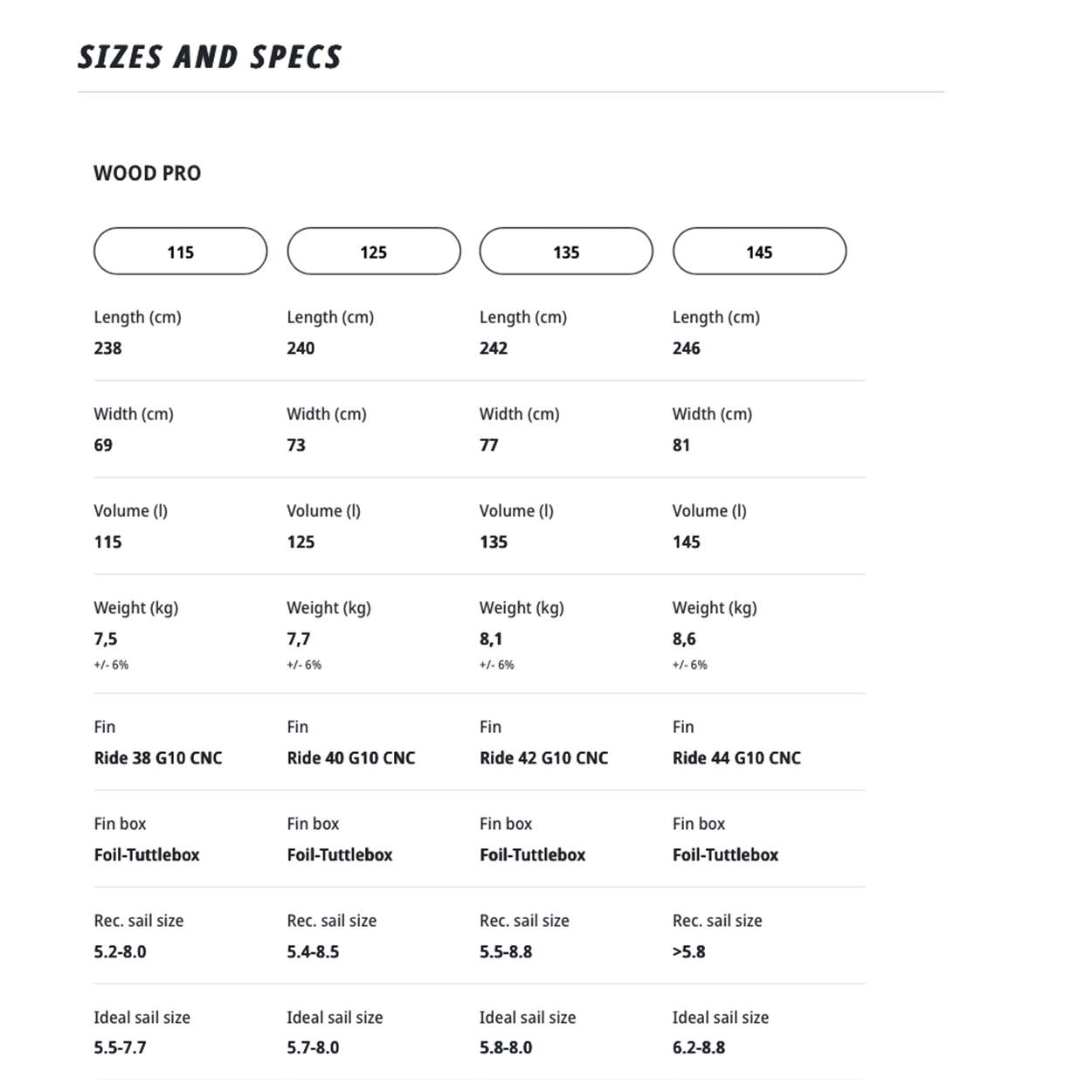Click the Ride 40 G10 CNC fin text

click(351, 757)
